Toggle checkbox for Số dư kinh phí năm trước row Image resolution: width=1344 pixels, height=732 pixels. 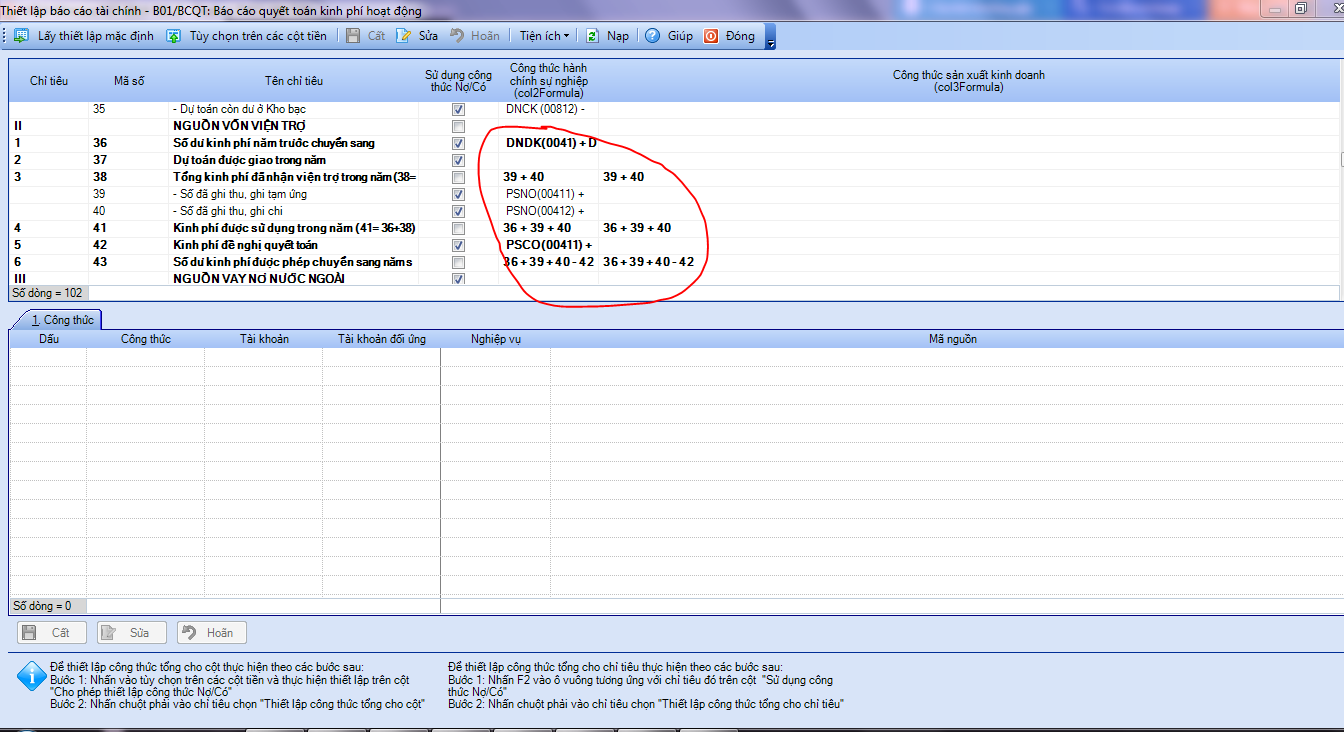tap(458, 144)
